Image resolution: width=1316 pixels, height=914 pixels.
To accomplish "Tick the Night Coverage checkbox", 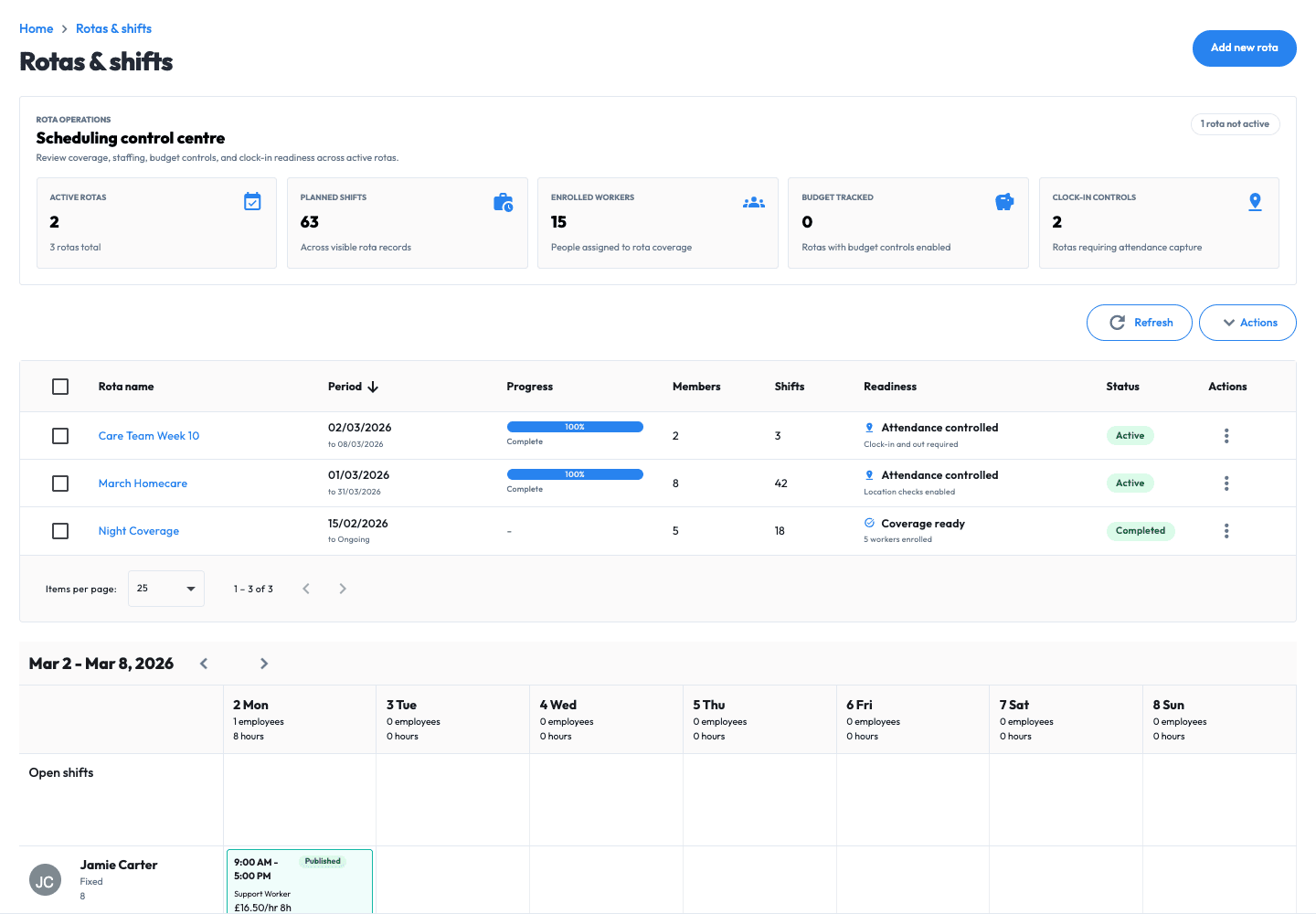I will click(x=60, y=531).
